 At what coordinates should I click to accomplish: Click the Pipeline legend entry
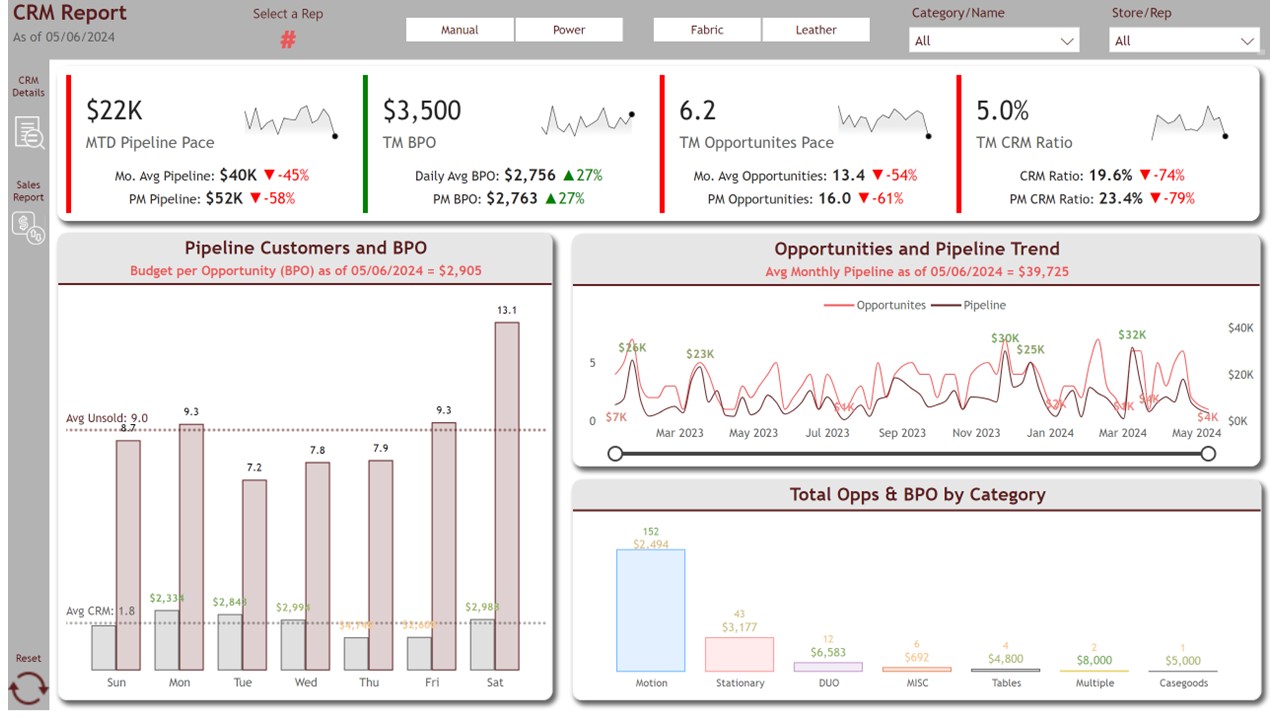[x=976, y=305]
